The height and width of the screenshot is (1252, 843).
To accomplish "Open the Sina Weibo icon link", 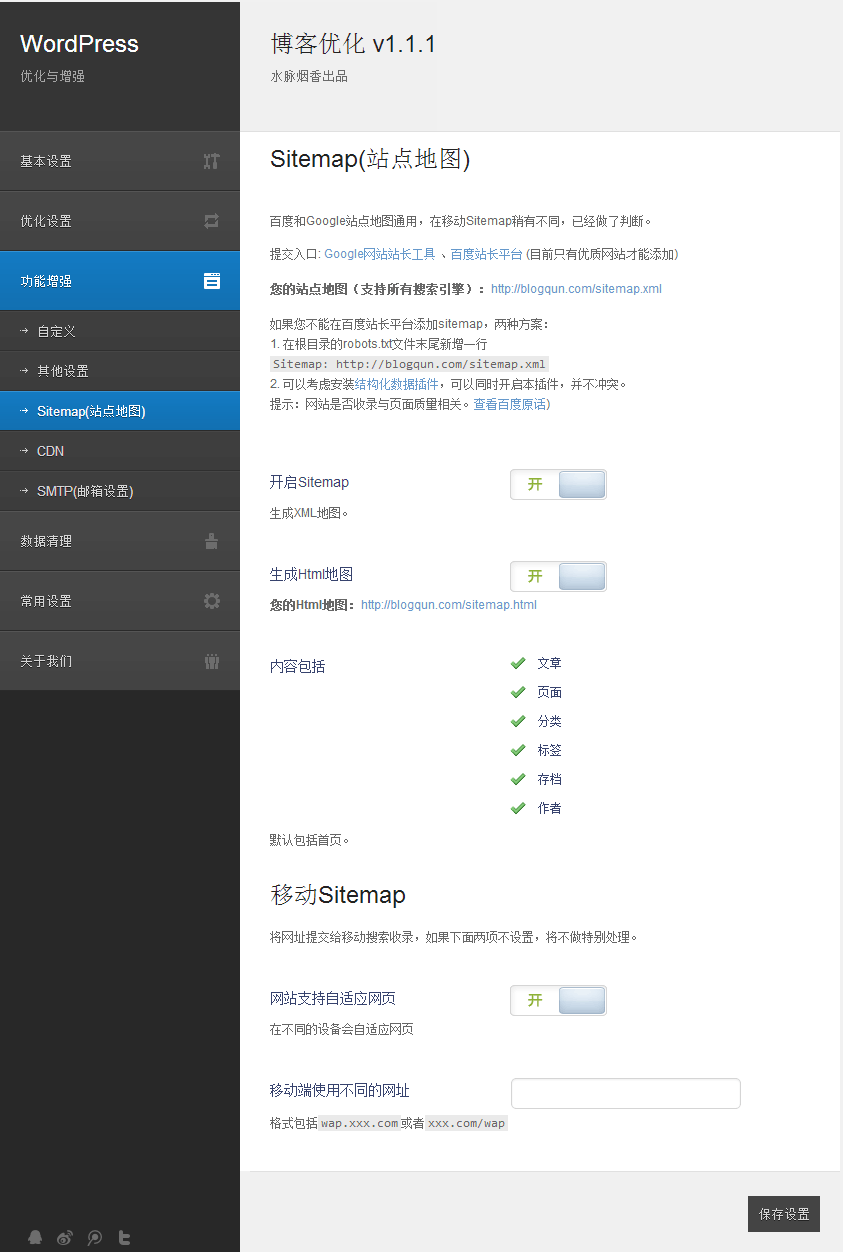I will coord(65,1237).
